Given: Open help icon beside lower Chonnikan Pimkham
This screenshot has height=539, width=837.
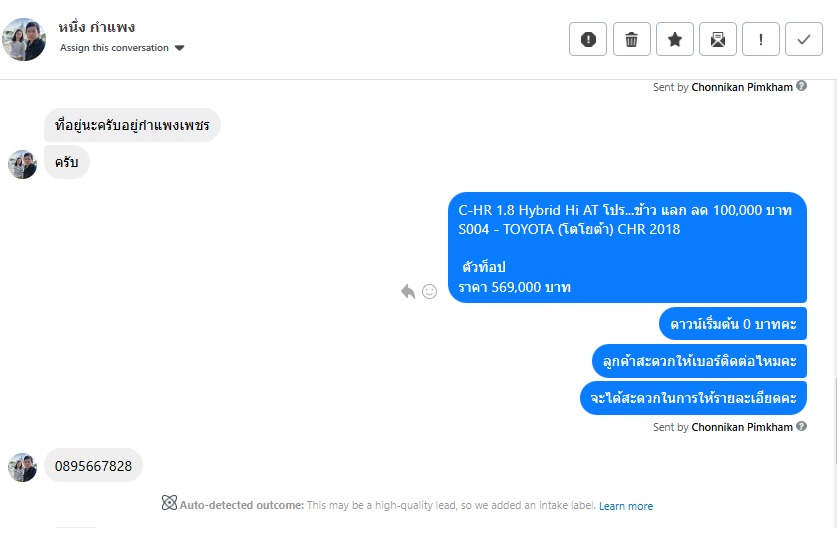Looking at the screenshot, I should tap(801, 426).
